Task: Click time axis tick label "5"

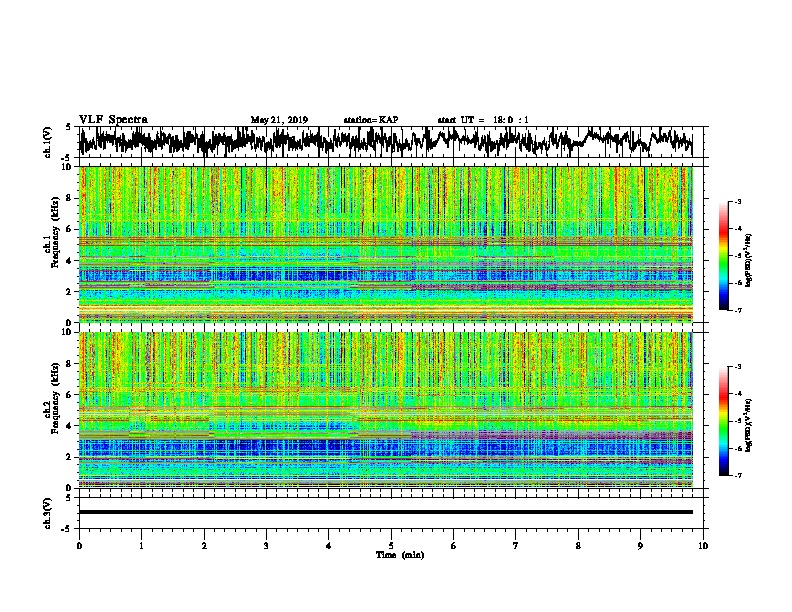Action: coord(391,546)
